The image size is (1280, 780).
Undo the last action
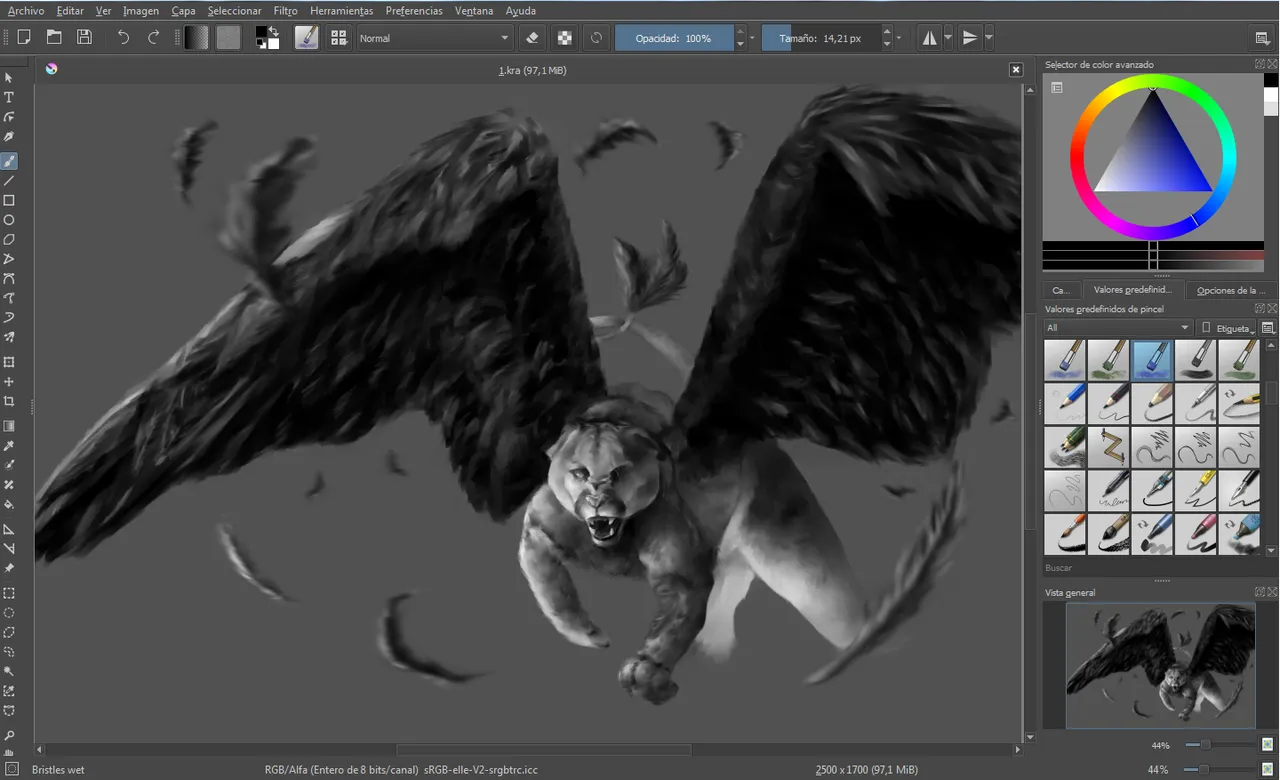[123, 38]
